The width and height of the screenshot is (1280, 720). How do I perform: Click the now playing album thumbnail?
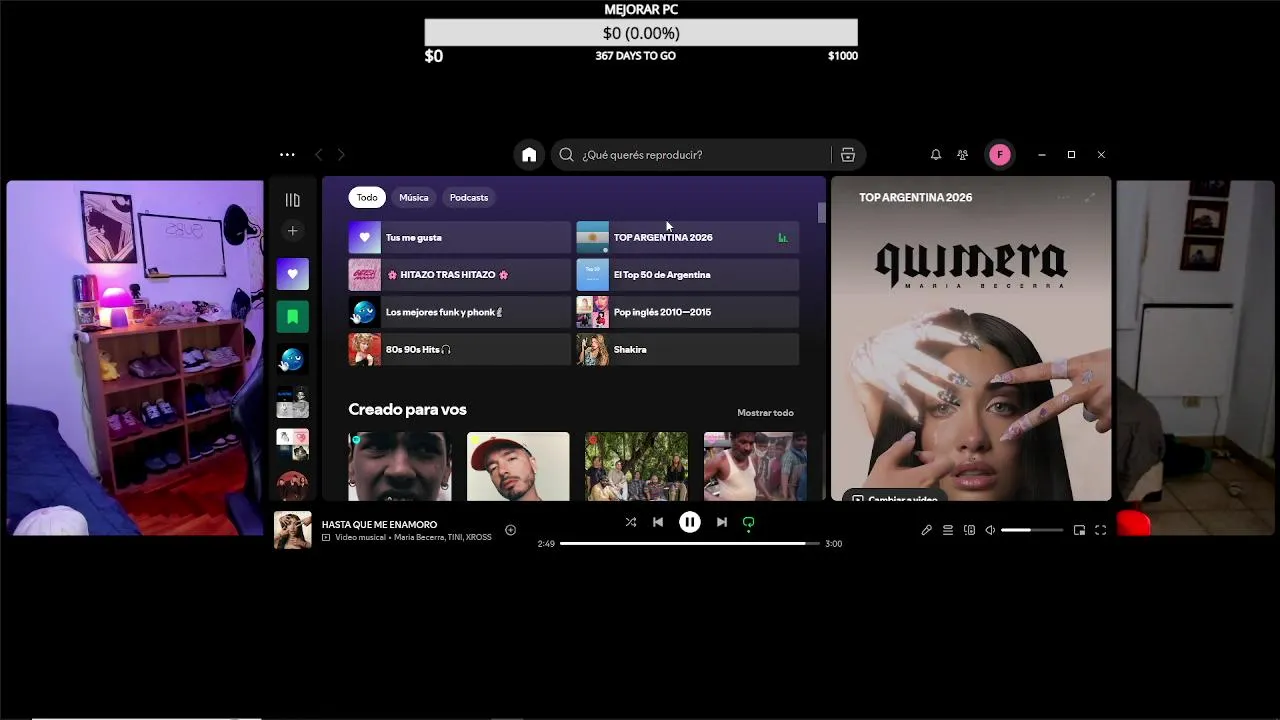293,530
